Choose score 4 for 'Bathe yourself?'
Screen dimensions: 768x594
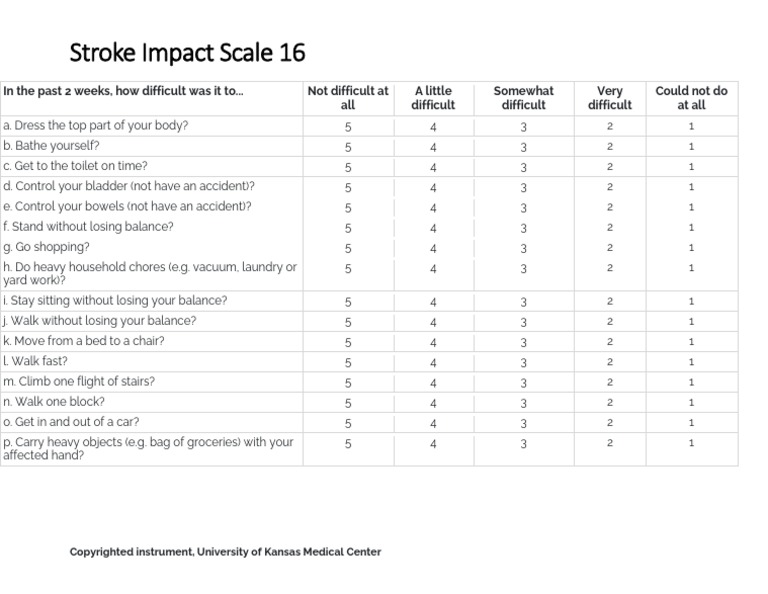coord(433,147)
